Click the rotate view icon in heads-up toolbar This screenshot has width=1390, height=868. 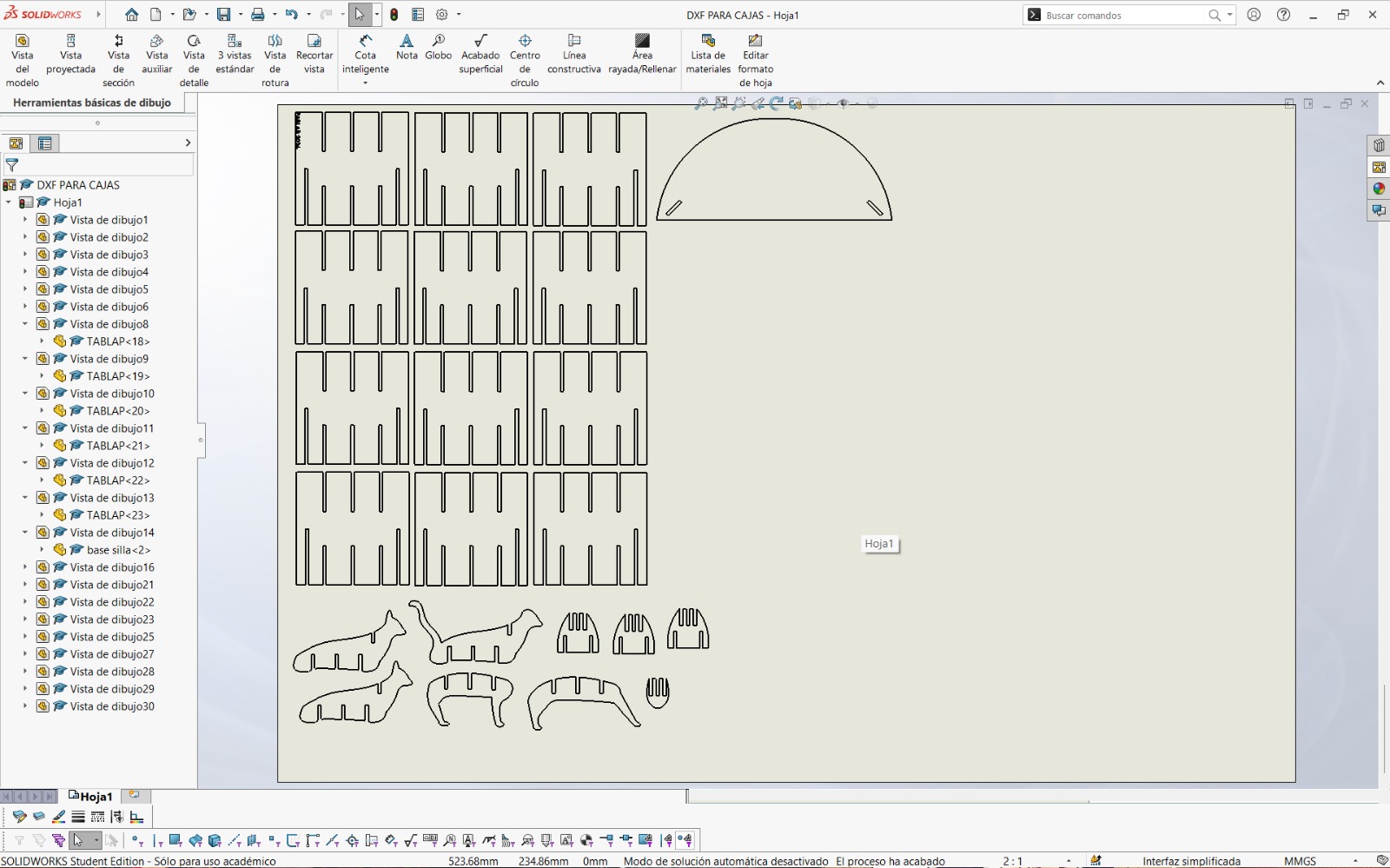point(776,103)
